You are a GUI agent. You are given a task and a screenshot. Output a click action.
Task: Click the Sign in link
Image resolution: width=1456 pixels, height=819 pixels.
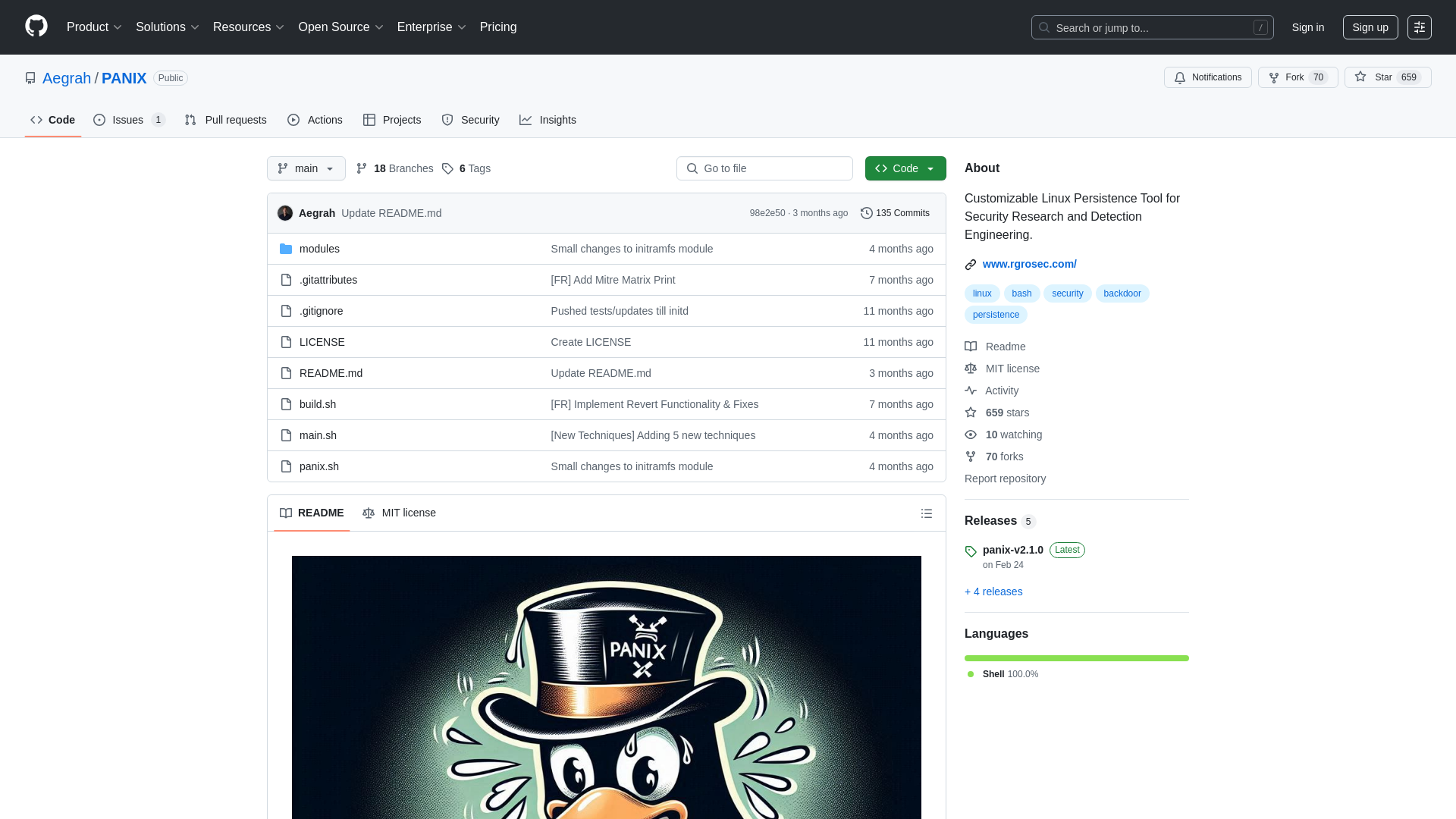click(x=1308, y=27)
